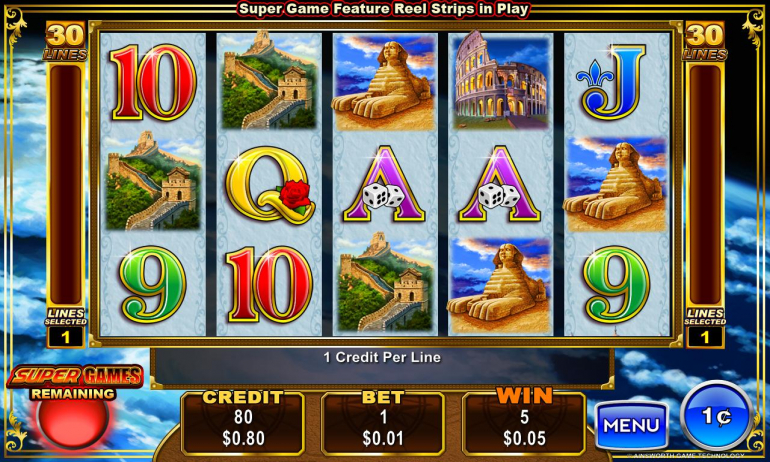Select the golden Q with rose symbol

(x=271, y=185)
